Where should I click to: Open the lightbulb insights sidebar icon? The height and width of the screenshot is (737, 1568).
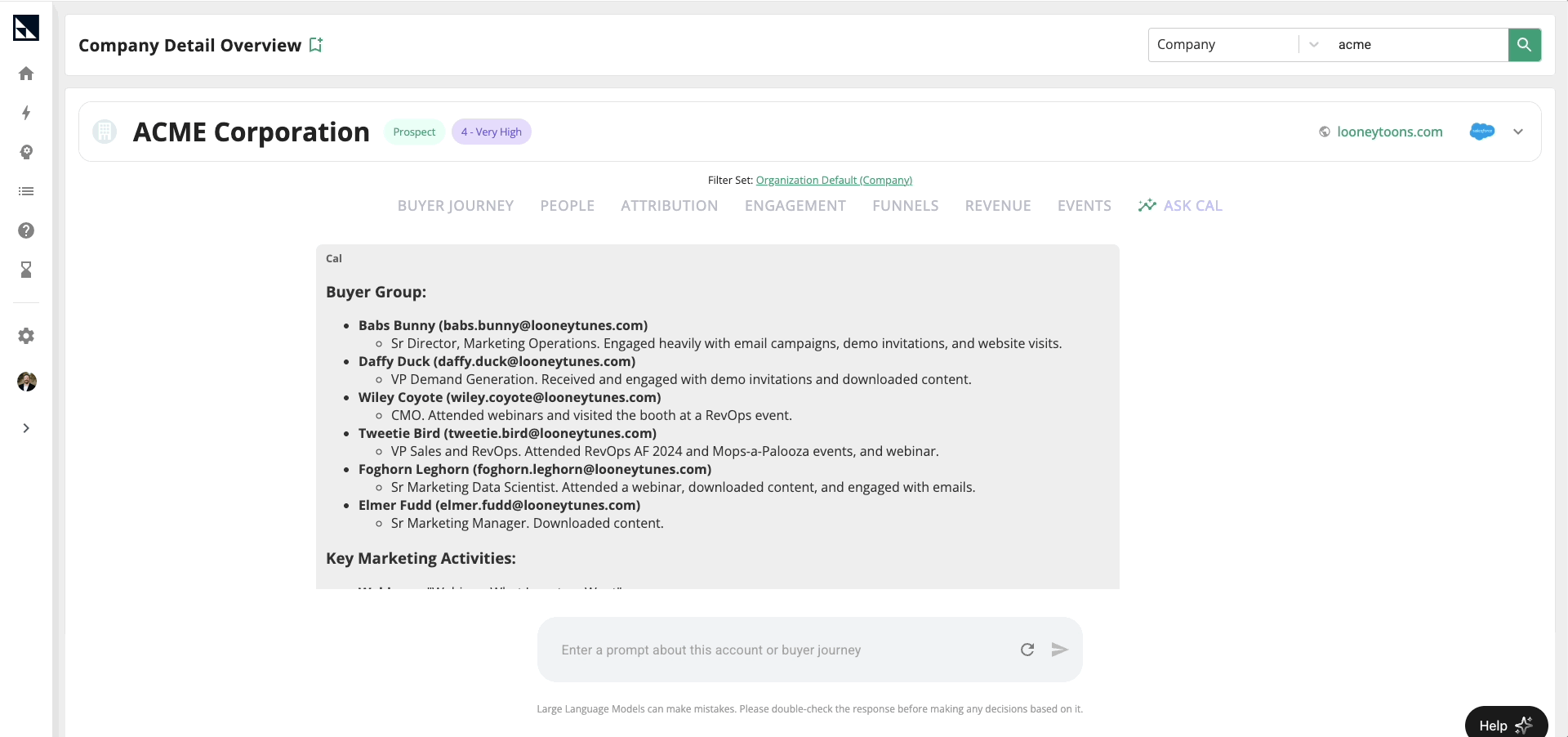pos(26,152)
